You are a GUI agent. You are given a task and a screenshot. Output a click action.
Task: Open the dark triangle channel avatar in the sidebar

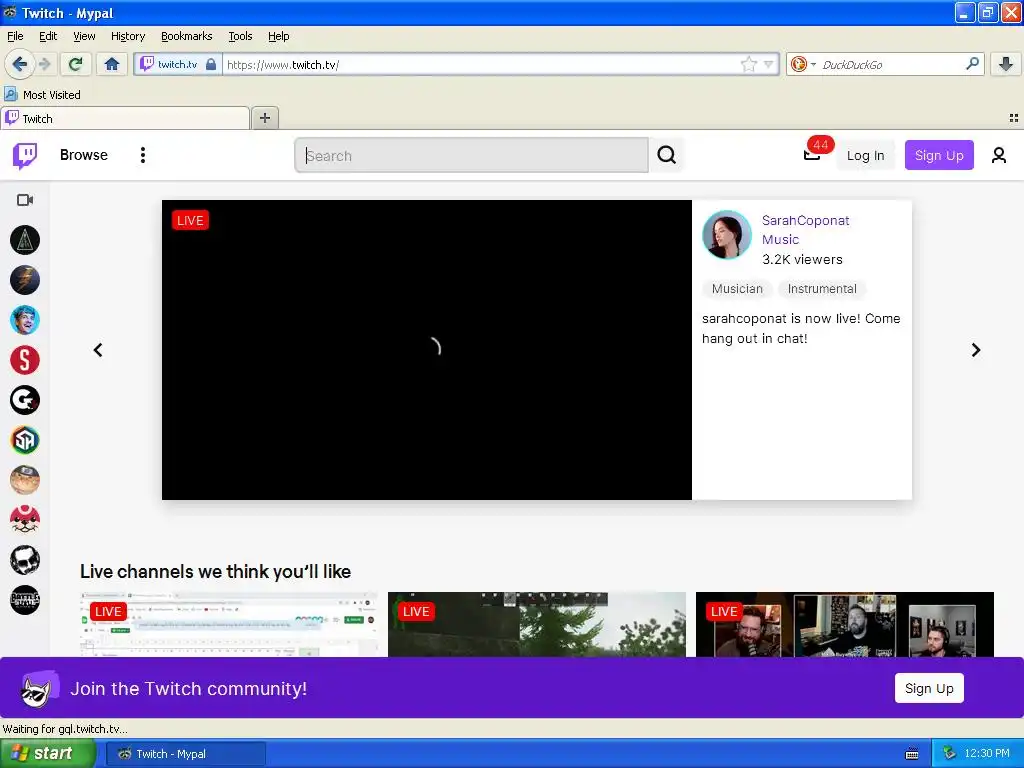25,240
